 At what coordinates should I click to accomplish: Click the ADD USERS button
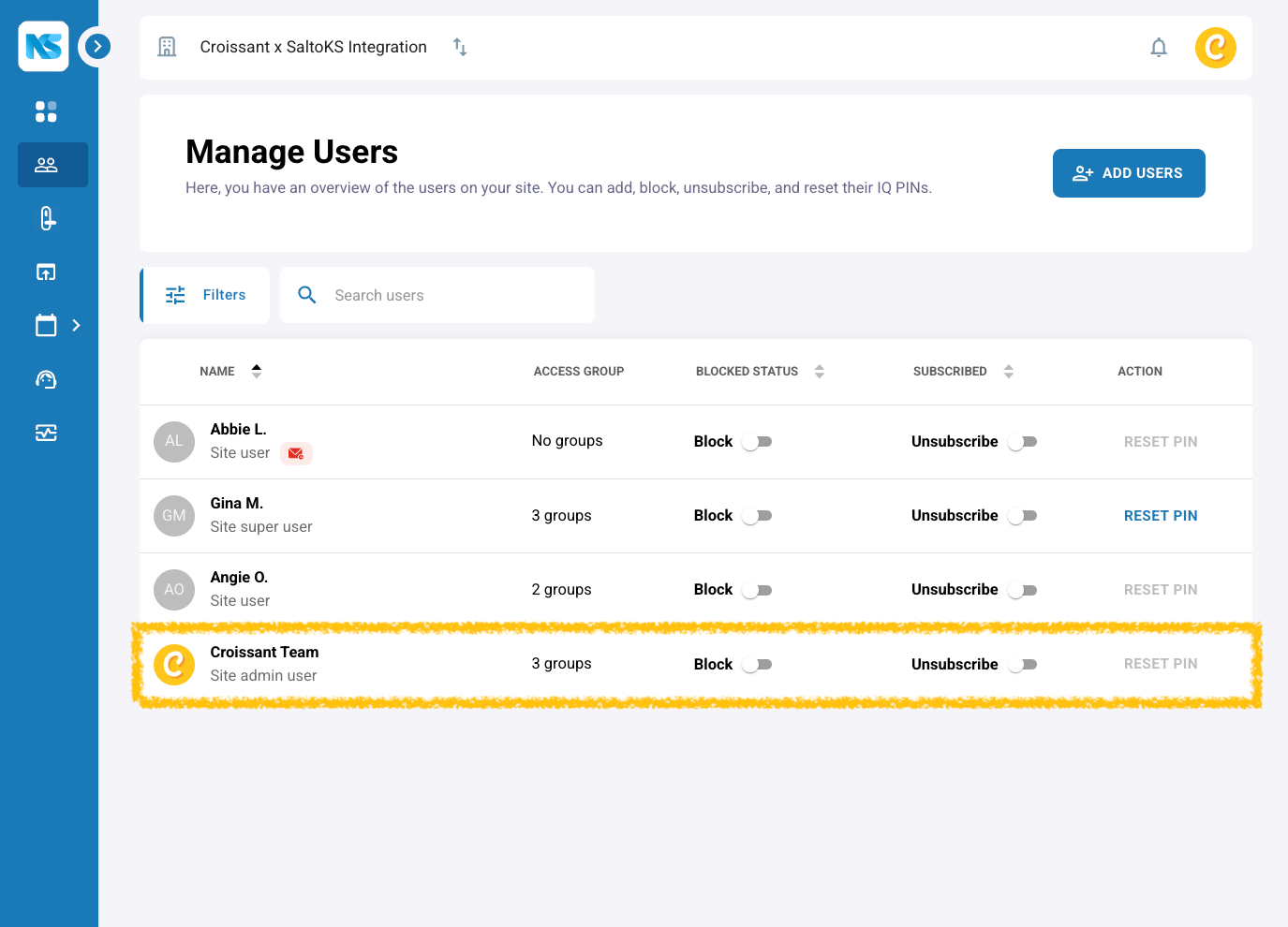point(1128,172)
